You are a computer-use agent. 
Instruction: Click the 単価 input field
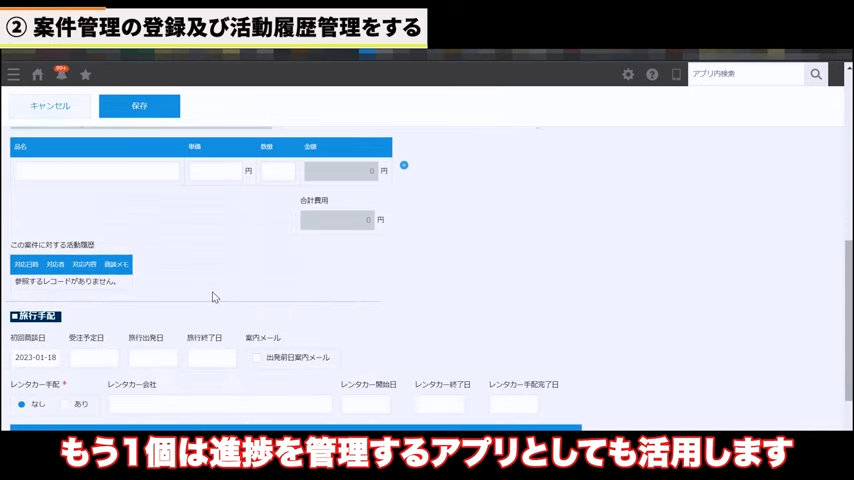coord(216,171)
